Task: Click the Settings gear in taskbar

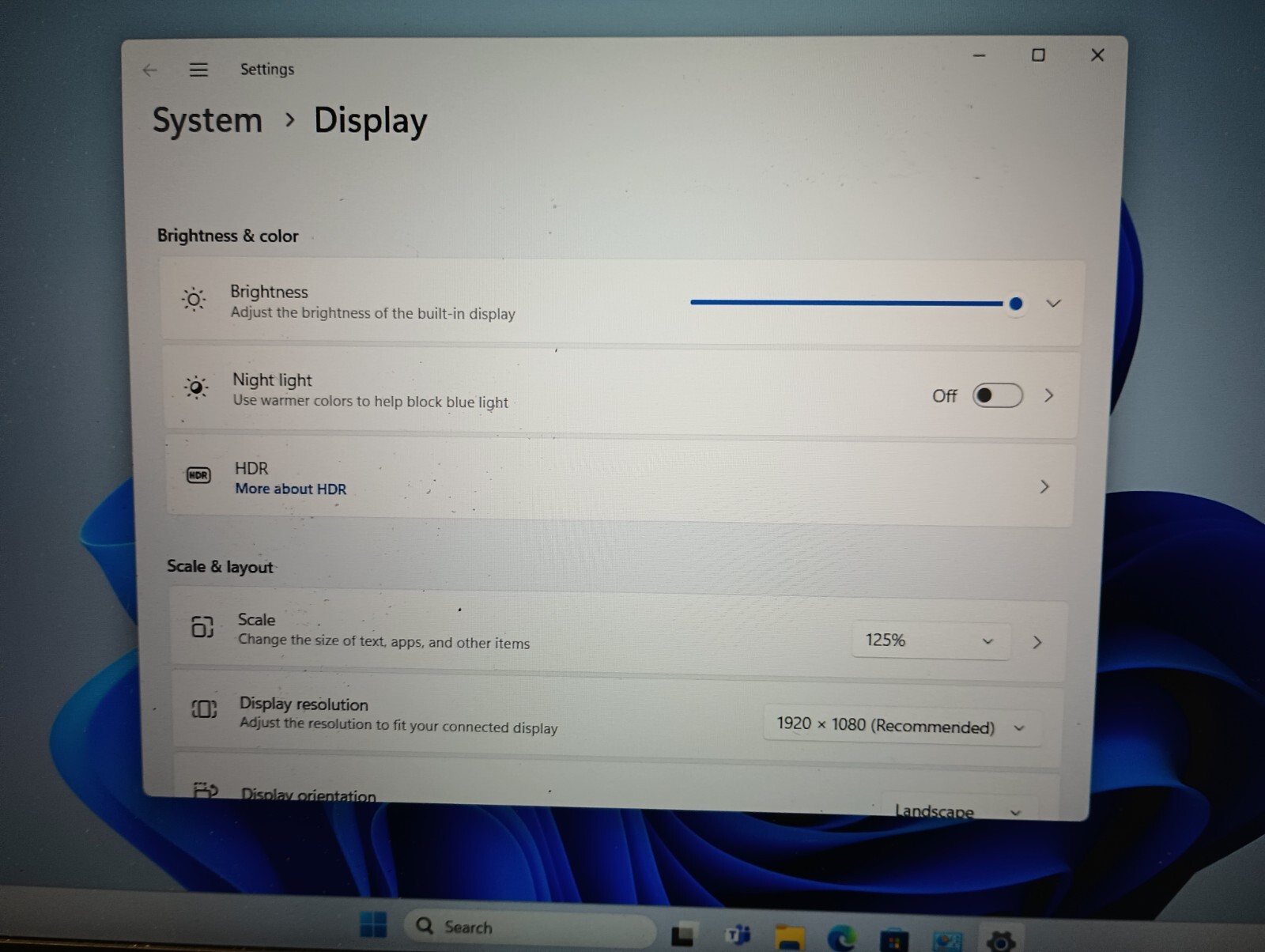Action: click(999, 941)
